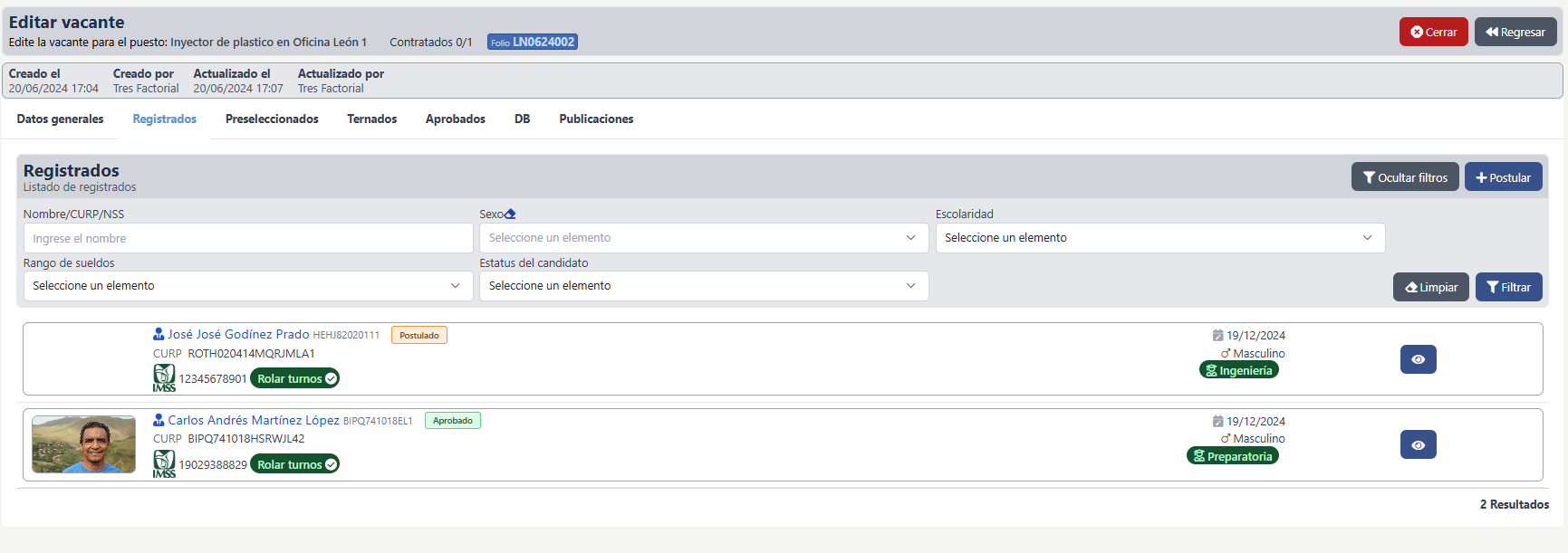This screenshot has height=553, width=1568.
Task: Click Rolar turnos badge for José José Godínez
Action: click(295, 378)
